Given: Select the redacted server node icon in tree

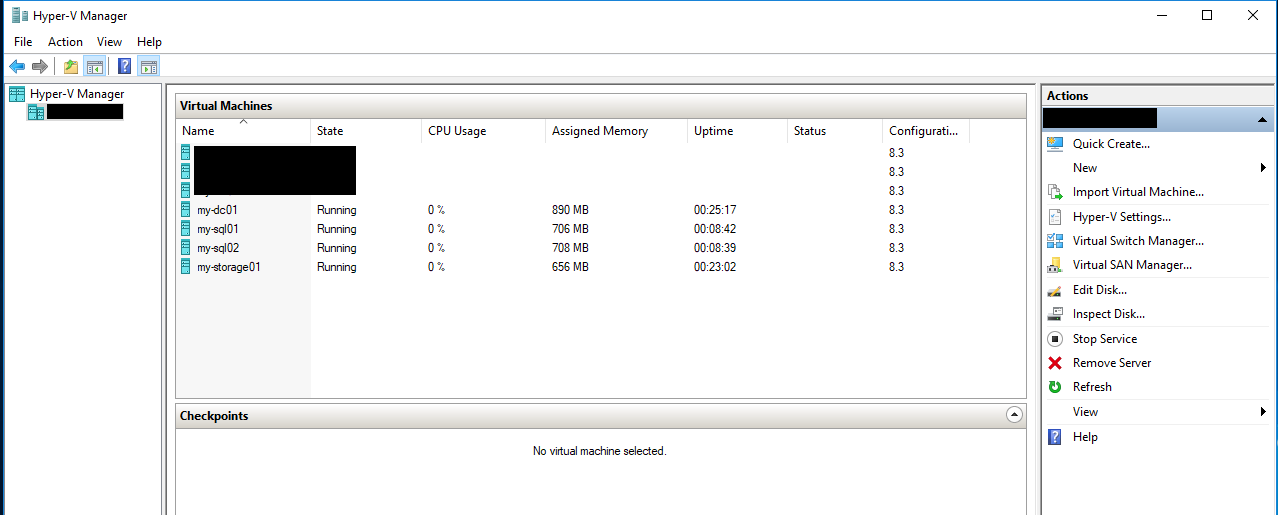Looking at the screenshot, I should (x=36, y=112).
